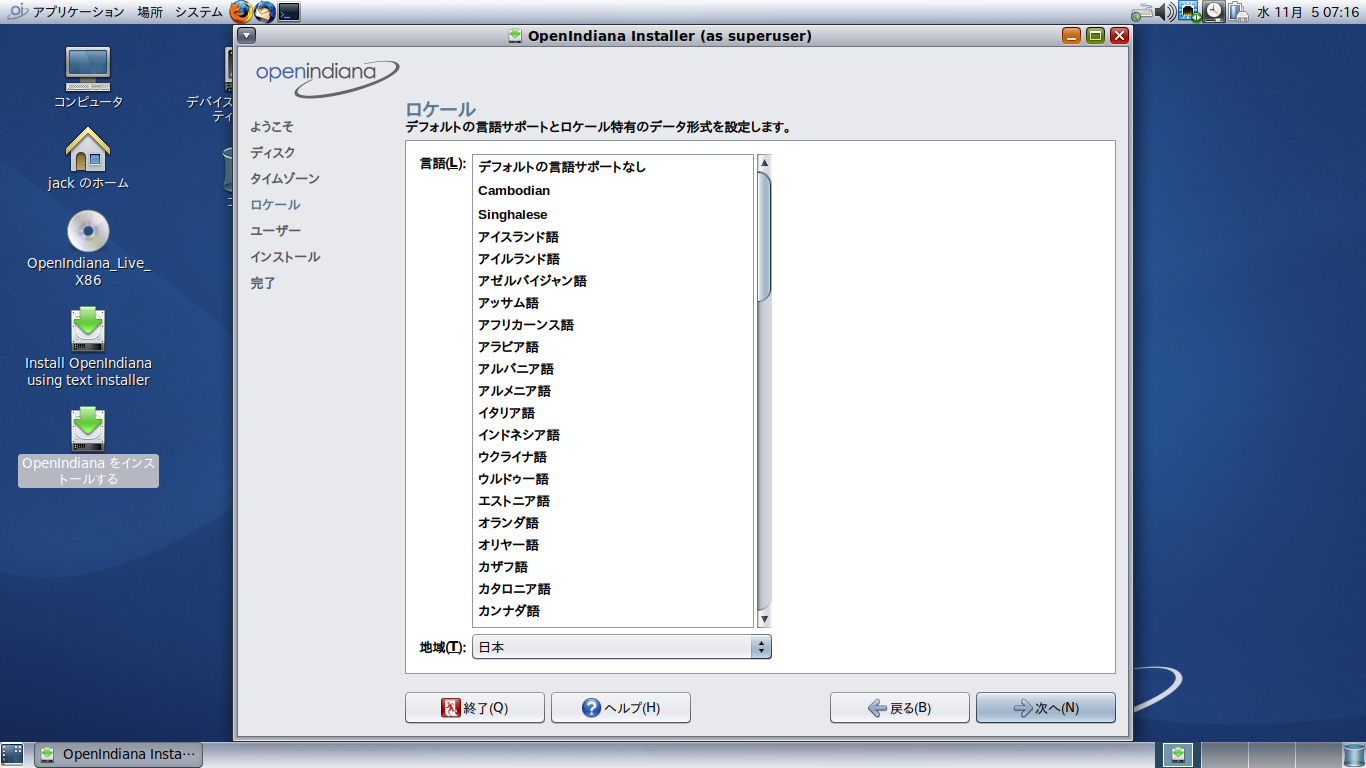Select the OpenIndiana_Live_X86 disc icon
The image size is (1366, 768).
[88, 249]
